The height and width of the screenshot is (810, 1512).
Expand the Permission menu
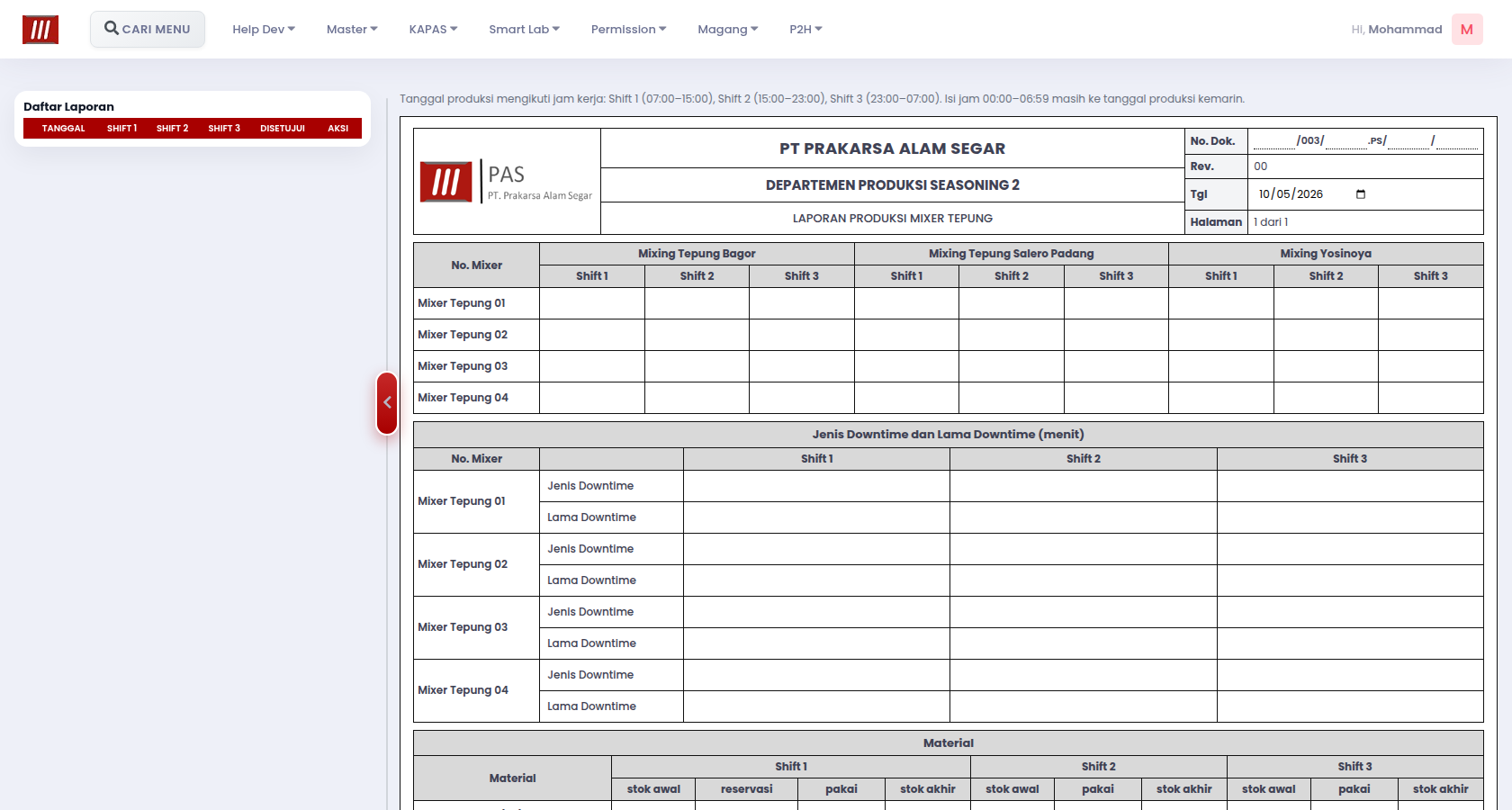[628, 29]
